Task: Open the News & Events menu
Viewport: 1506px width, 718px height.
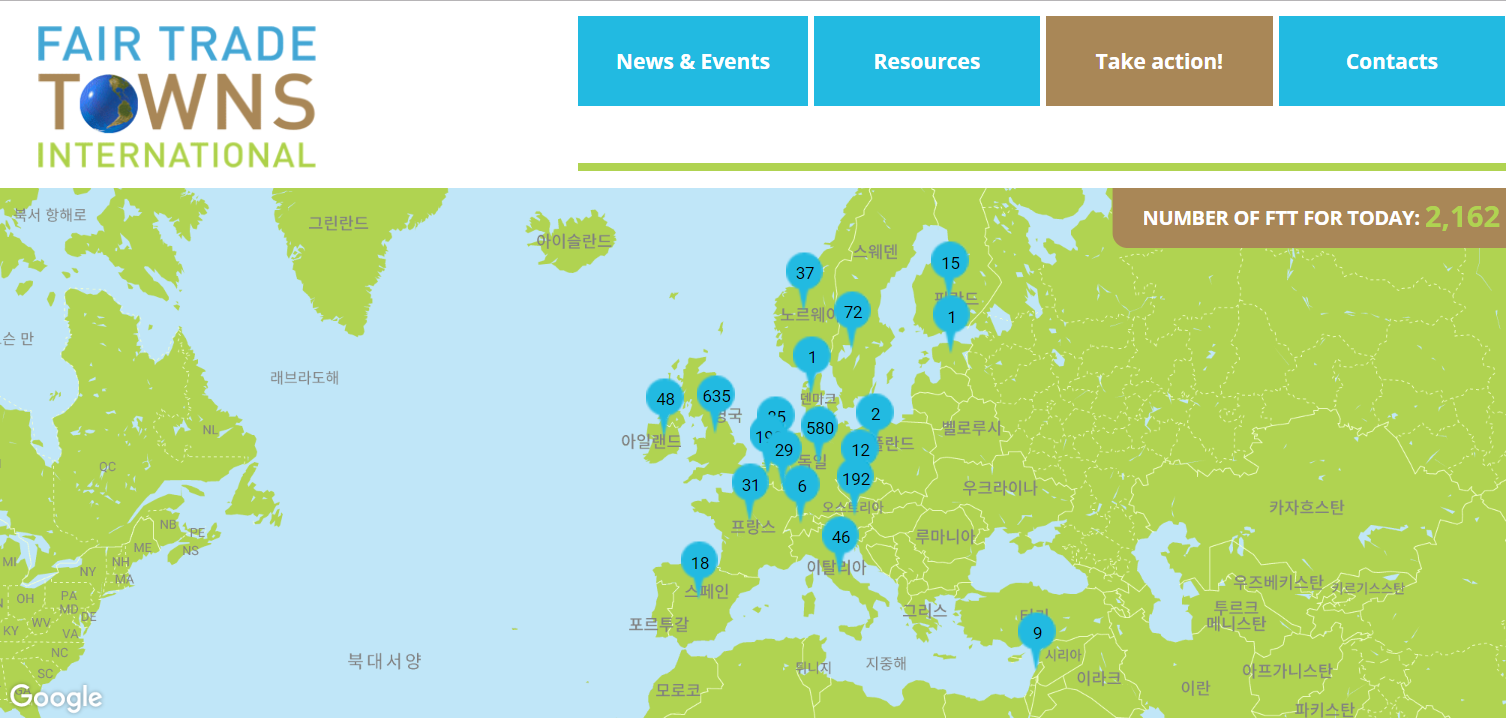Action: 692,61
